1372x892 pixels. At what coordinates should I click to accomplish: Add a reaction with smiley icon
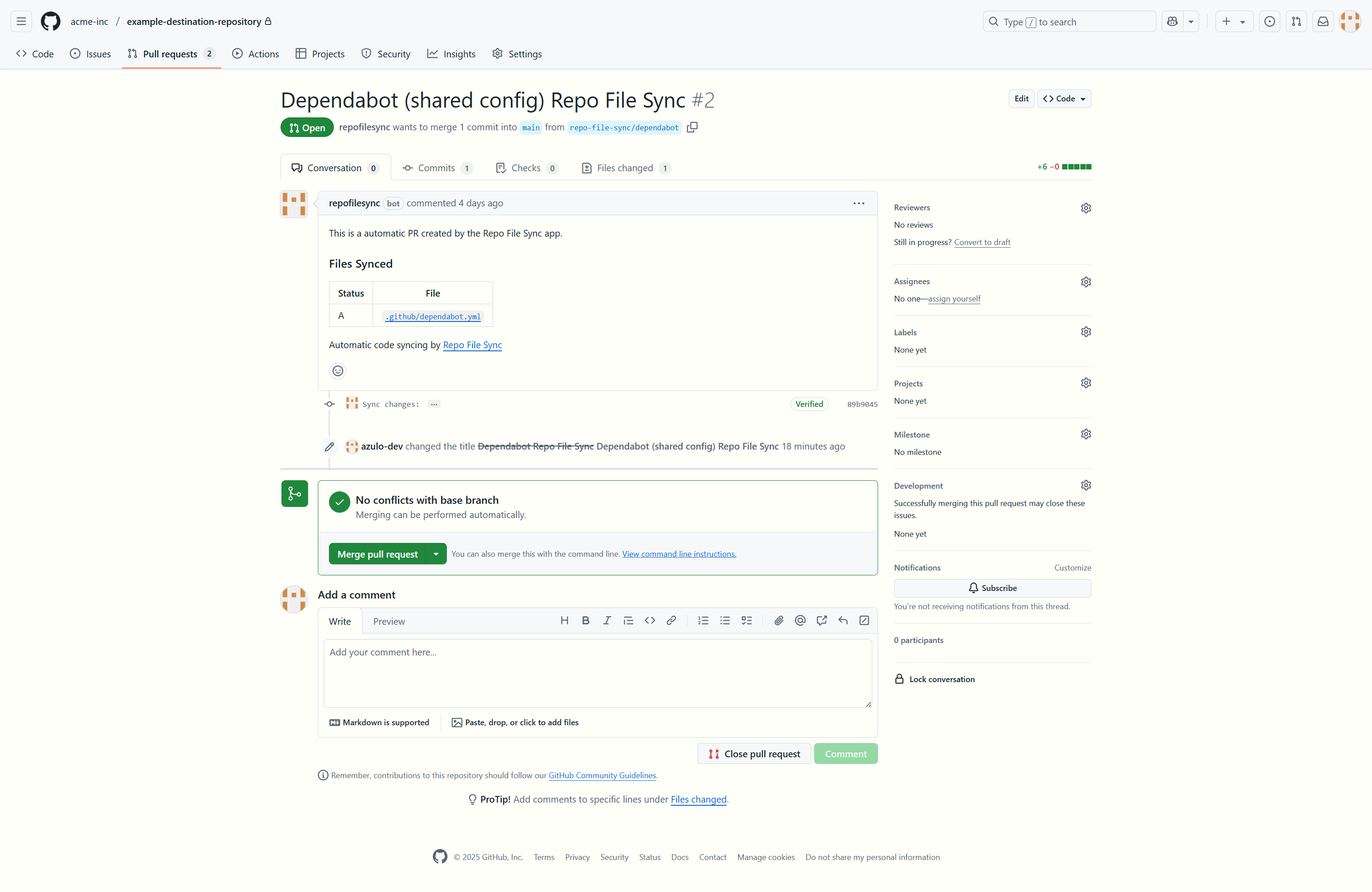[338, 371]
